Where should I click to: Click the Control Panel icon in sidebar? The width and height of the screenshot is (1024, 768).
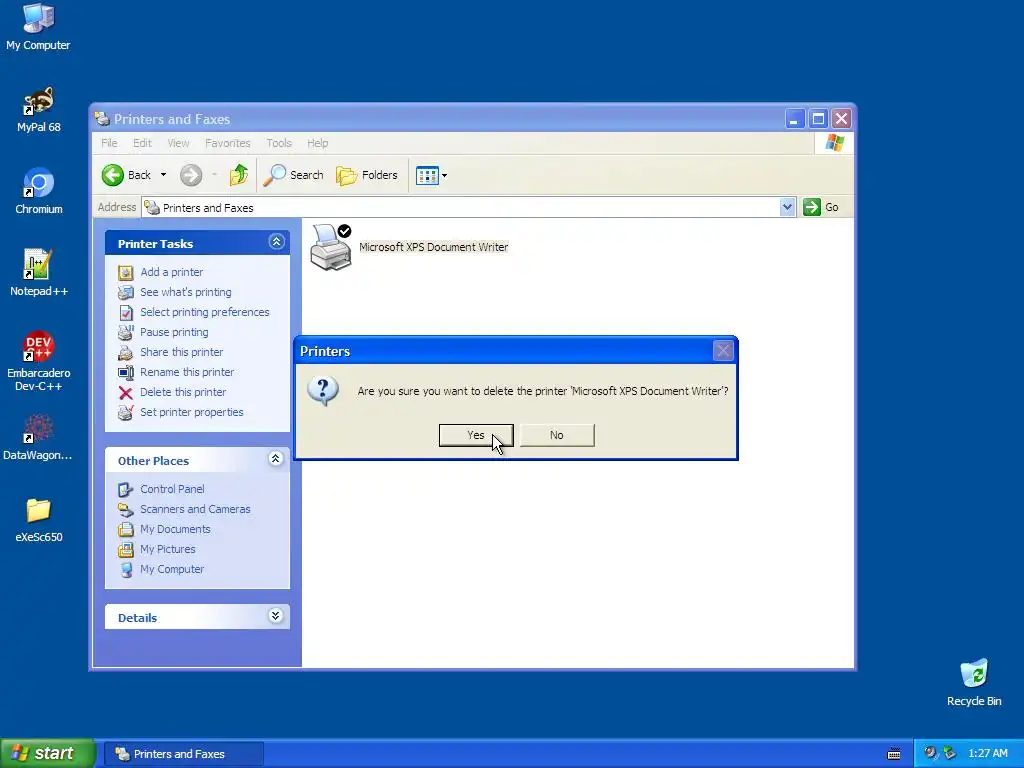click(125, 489)
